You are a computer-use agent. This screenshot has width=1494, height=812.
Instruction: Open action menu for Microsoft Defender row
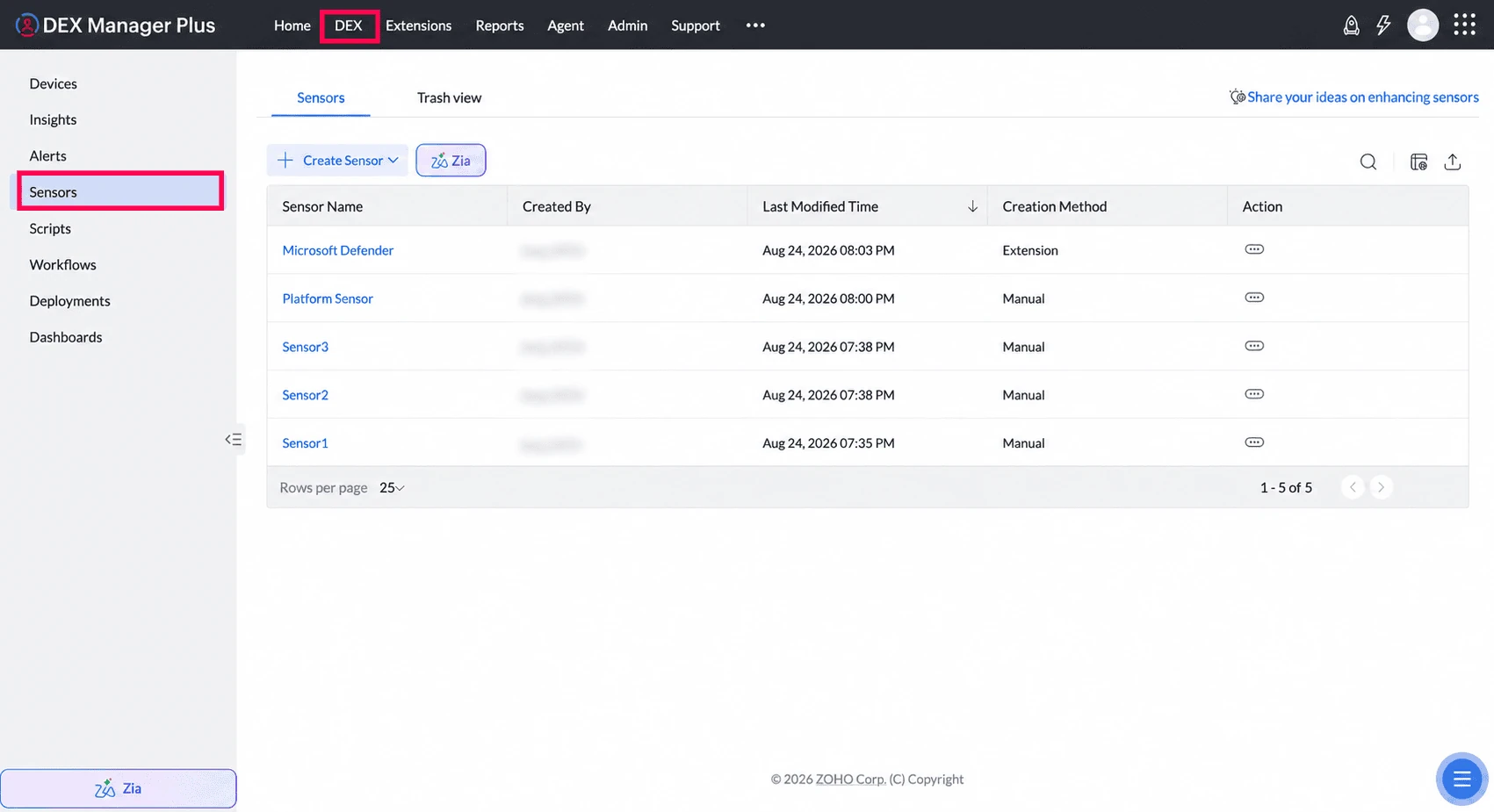1254,249
